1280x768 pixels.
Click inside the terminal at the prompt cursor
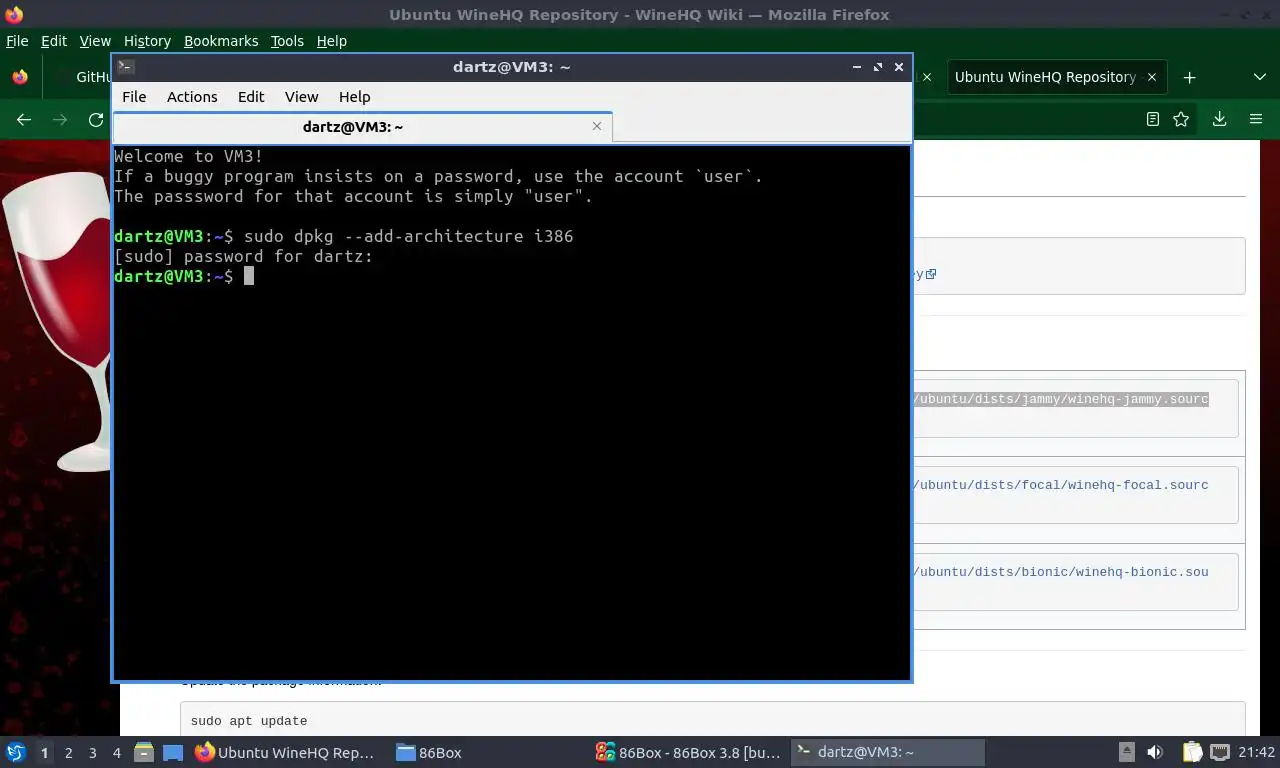pos(249,276)
